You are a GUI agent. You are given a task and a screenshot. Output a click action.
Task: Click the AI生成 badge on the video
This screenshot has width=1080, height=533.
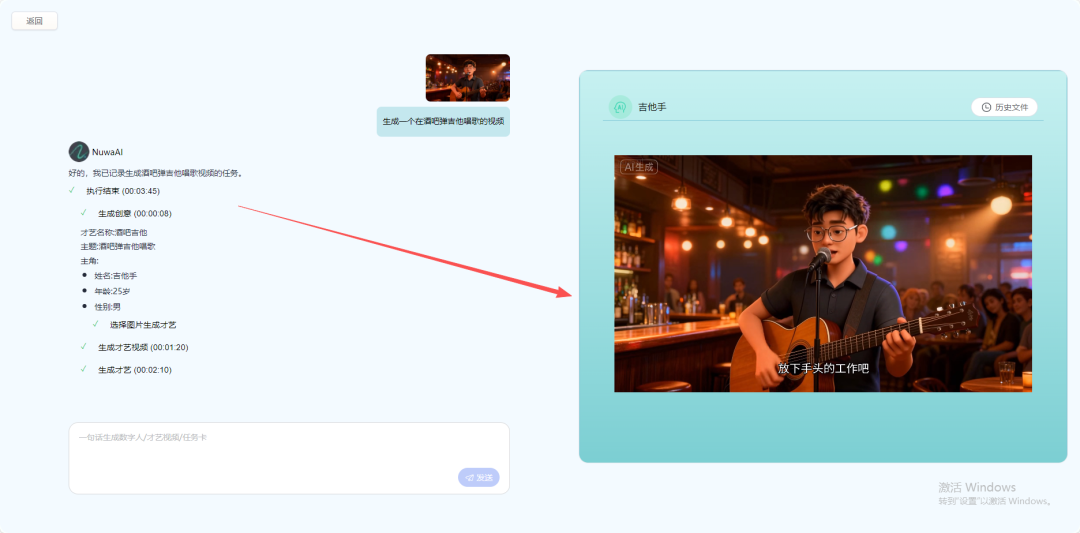click(x=638, y=168)
